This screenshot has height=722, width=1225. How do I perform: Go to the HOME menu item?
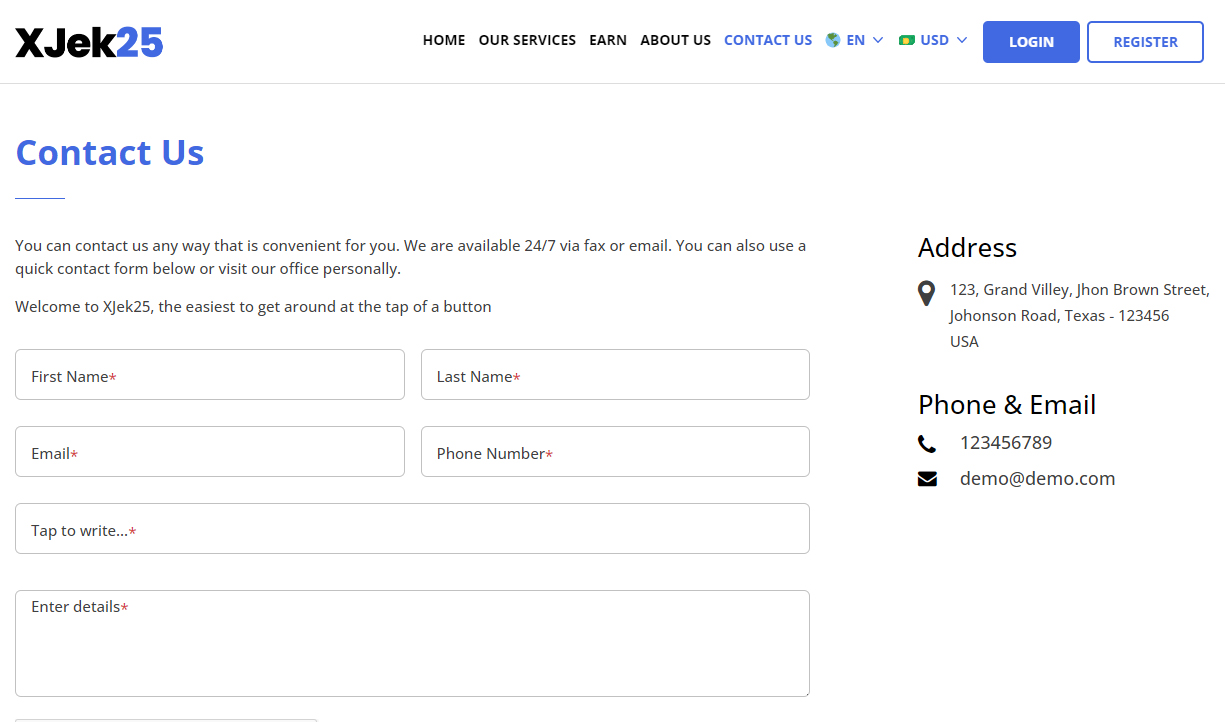click(x=443, y=40)
